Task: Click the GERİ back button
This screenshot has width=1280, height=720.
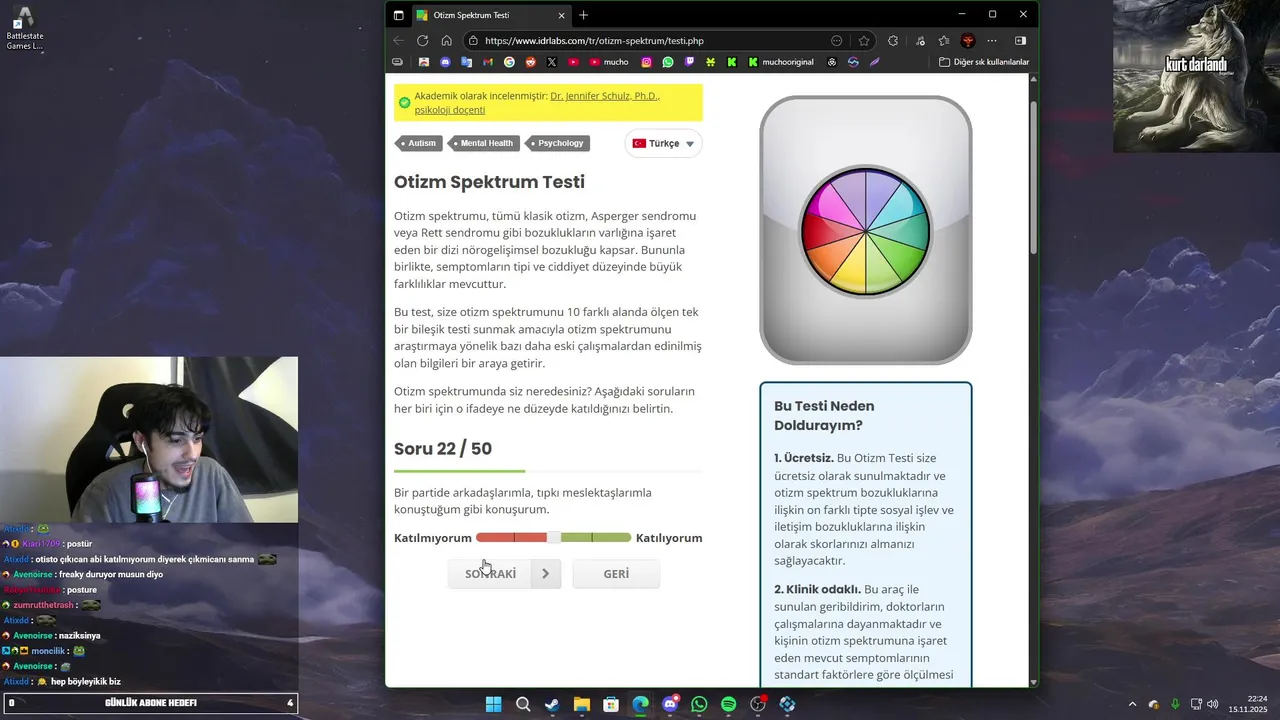Action: (616, 574)
